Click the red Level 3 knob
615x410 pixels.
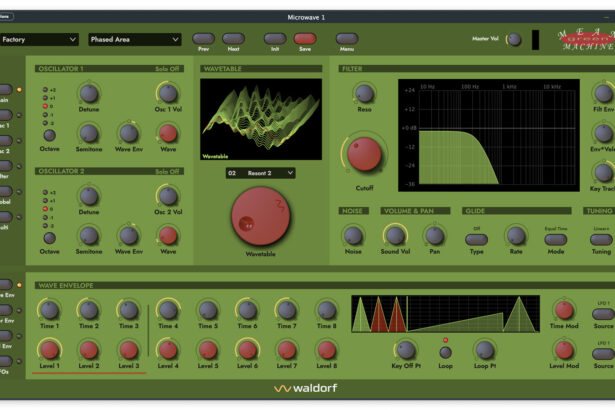click(x=129, y=350)
